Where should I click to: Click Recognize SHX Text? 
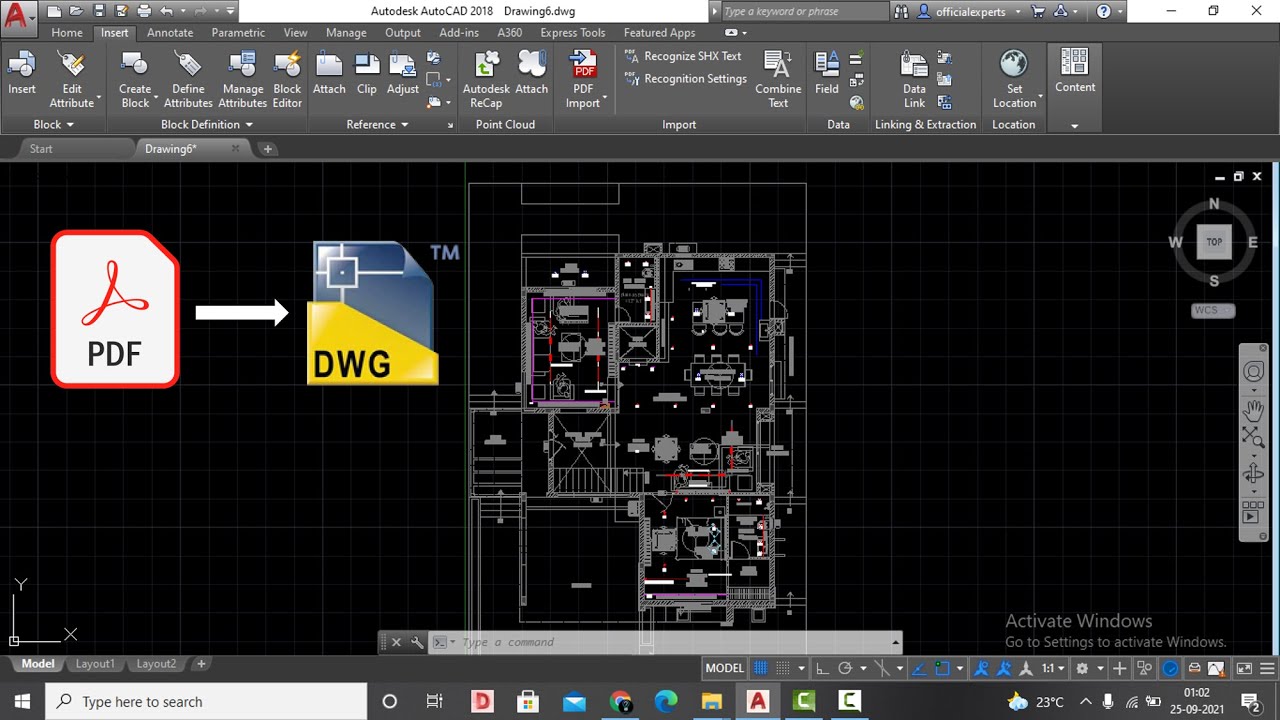point(683,57)
